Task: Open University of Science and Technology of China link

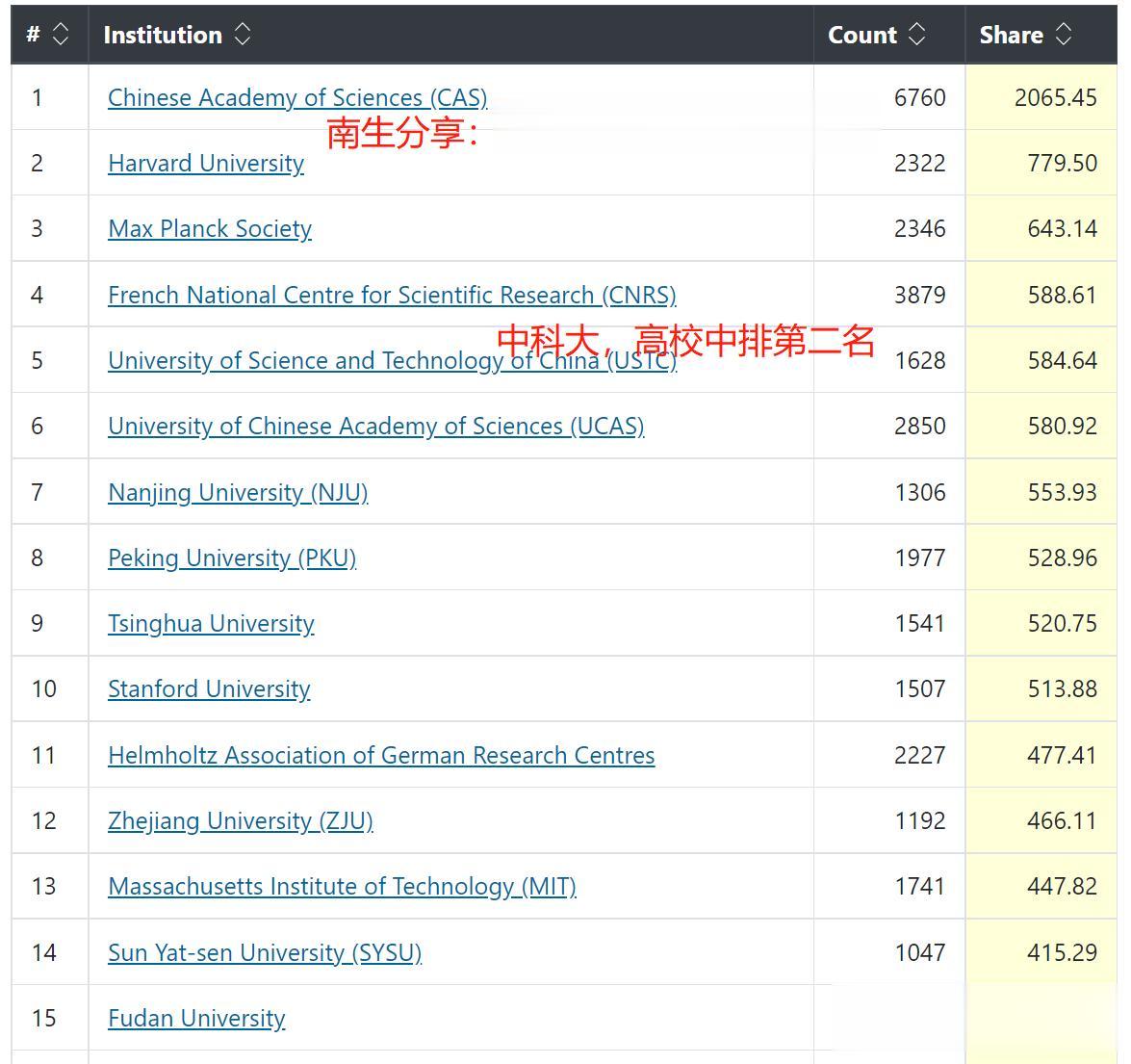Action: (x=392, y=361)
